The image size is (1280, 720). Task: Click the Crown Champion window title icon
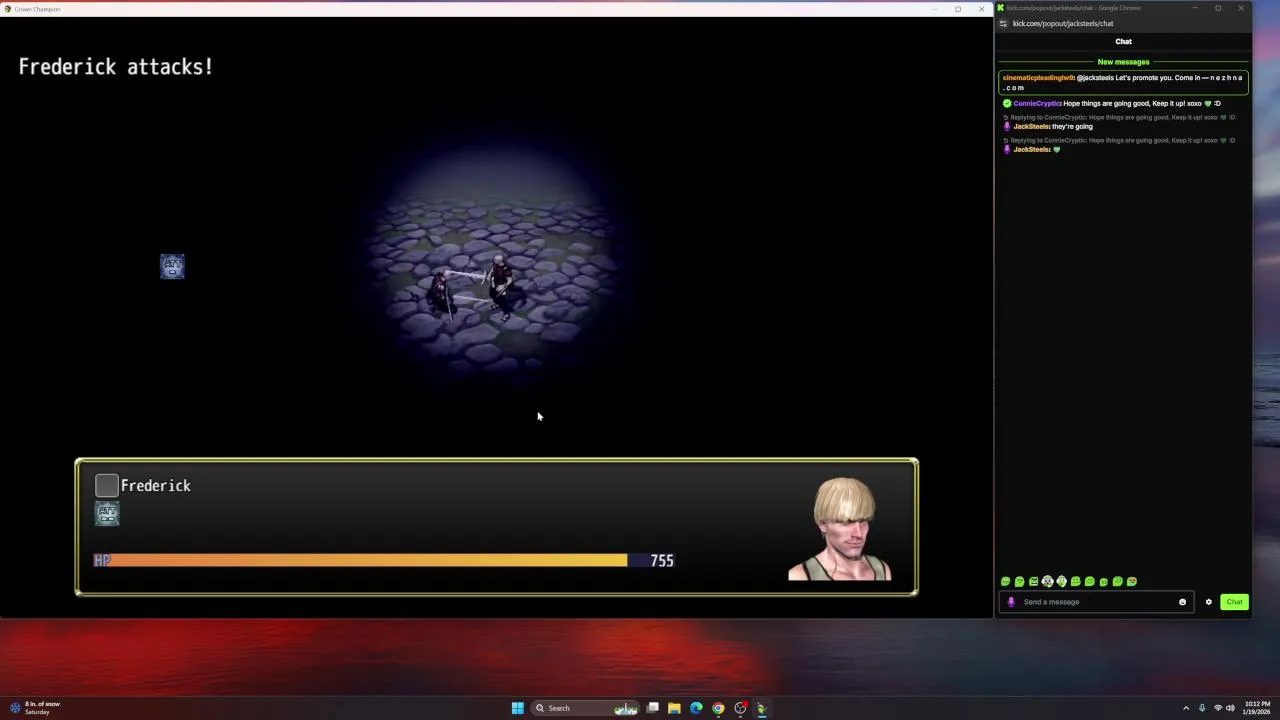(x=8, y=9)
